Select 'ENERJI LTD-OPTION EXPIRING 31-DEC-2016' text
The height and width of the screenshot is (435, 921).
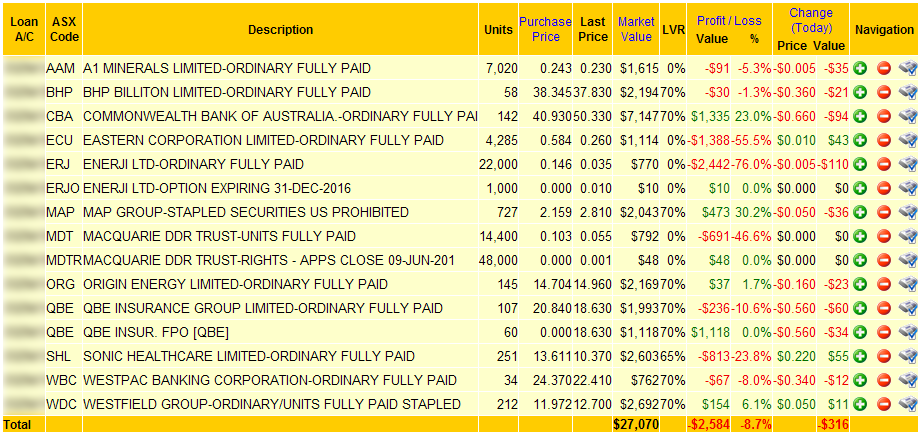click(x=217, y=188)
